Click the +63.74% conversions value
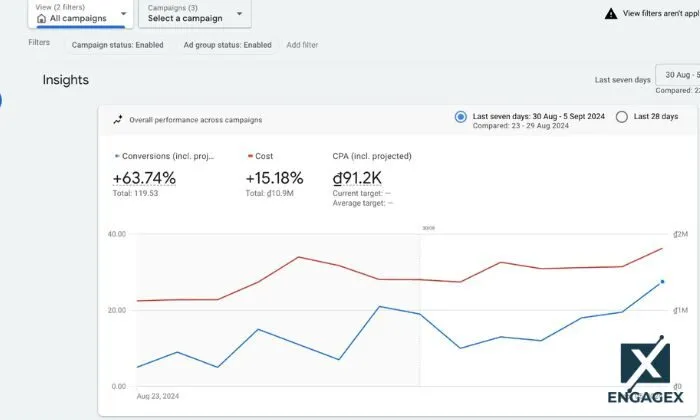 (144, 178)
